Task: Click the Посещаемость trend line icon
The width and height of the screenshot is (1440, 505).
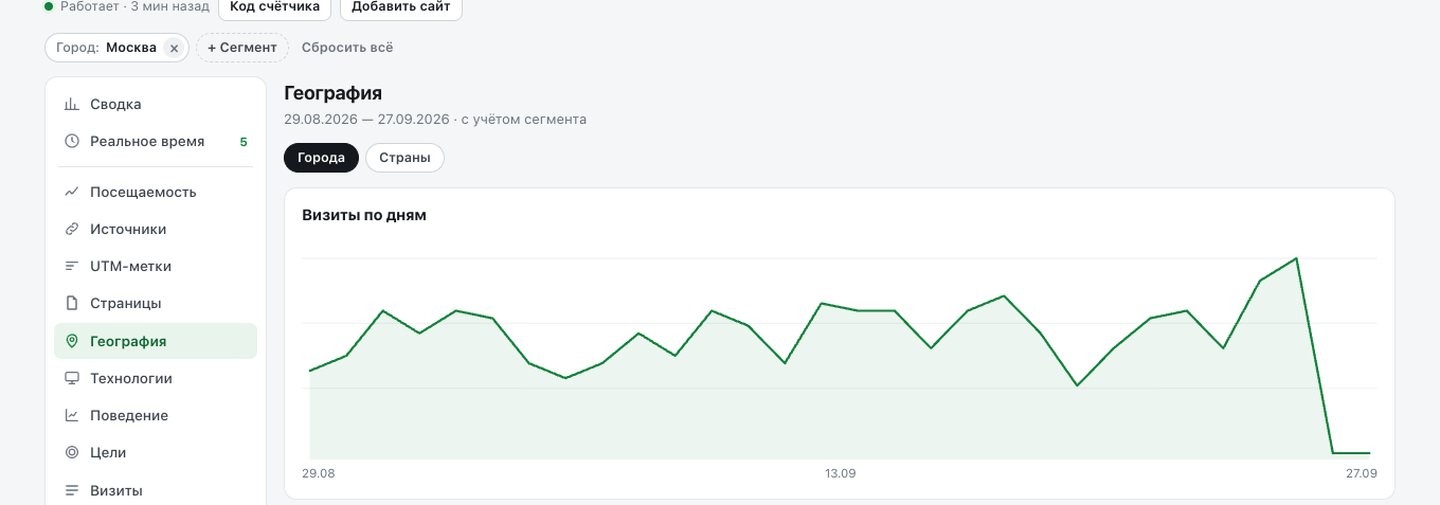Action: (72, 192)
